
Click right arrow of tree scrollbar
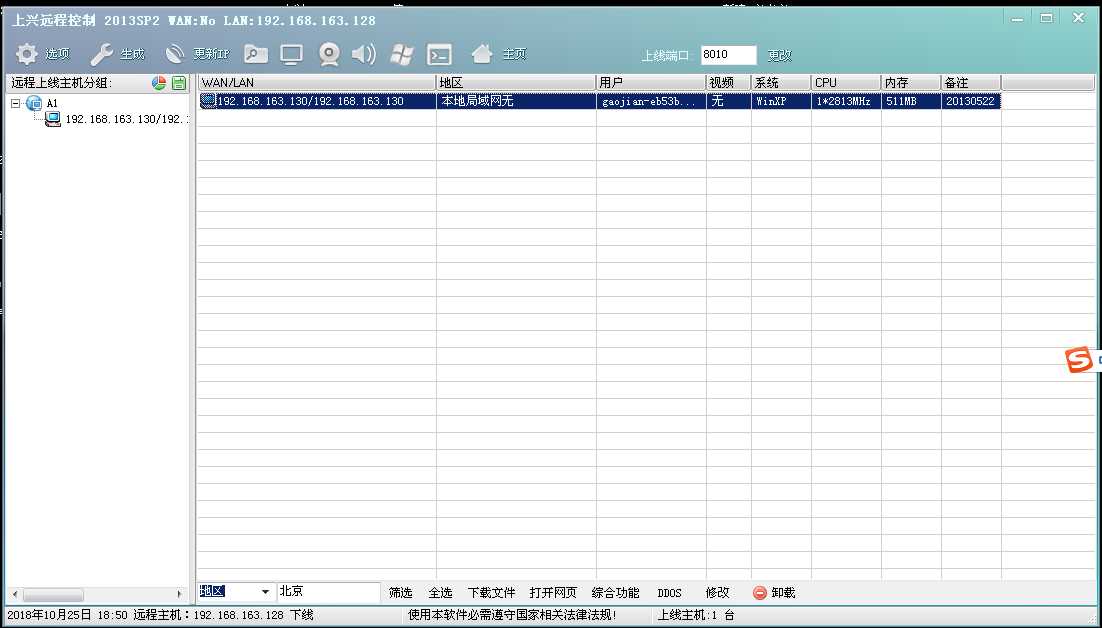(180, 594)
